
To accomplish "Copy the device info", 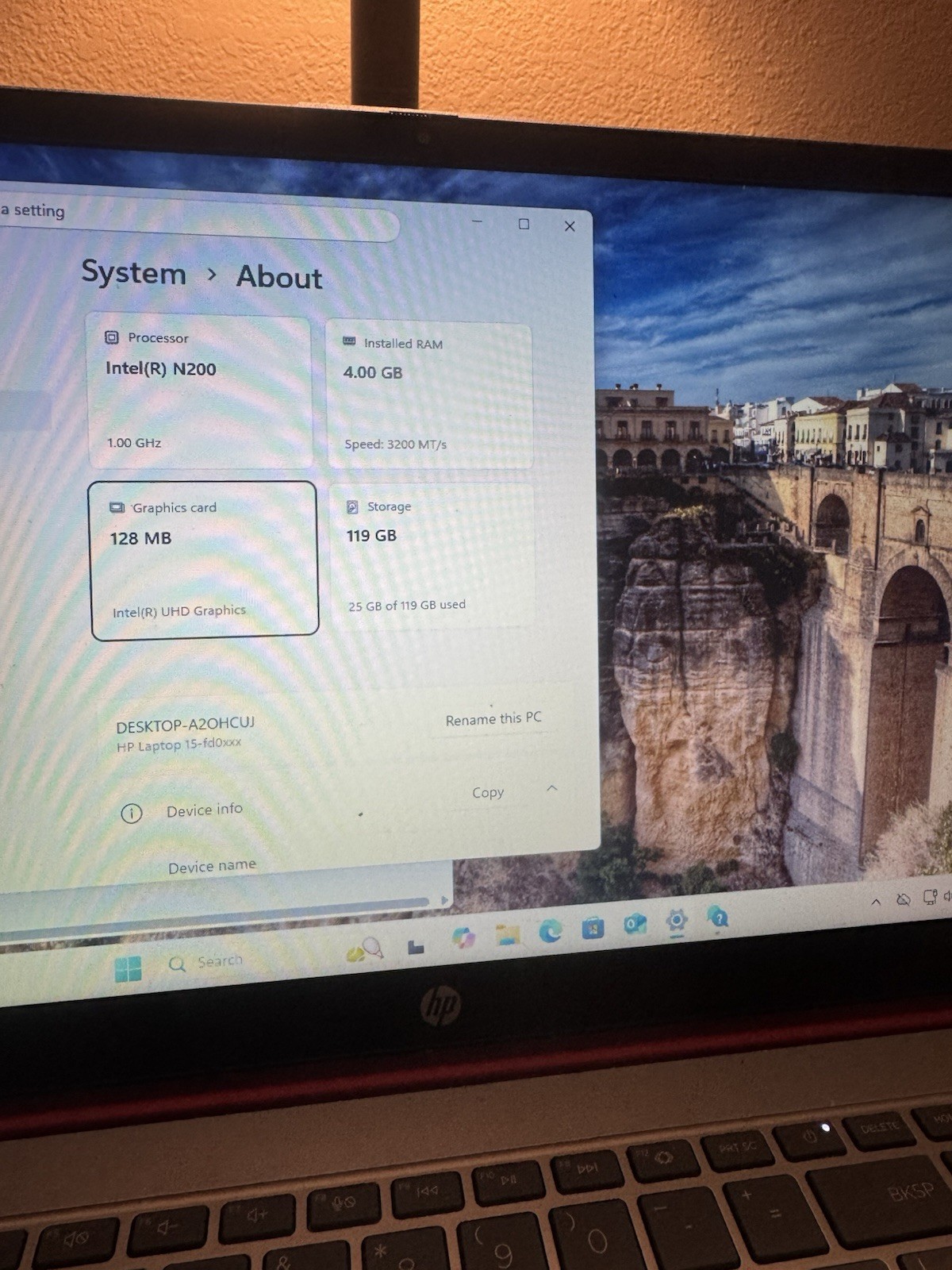I will (488, 793).
